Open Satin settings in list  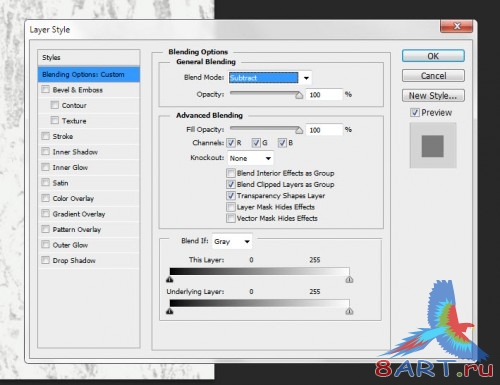click(60, 183)
